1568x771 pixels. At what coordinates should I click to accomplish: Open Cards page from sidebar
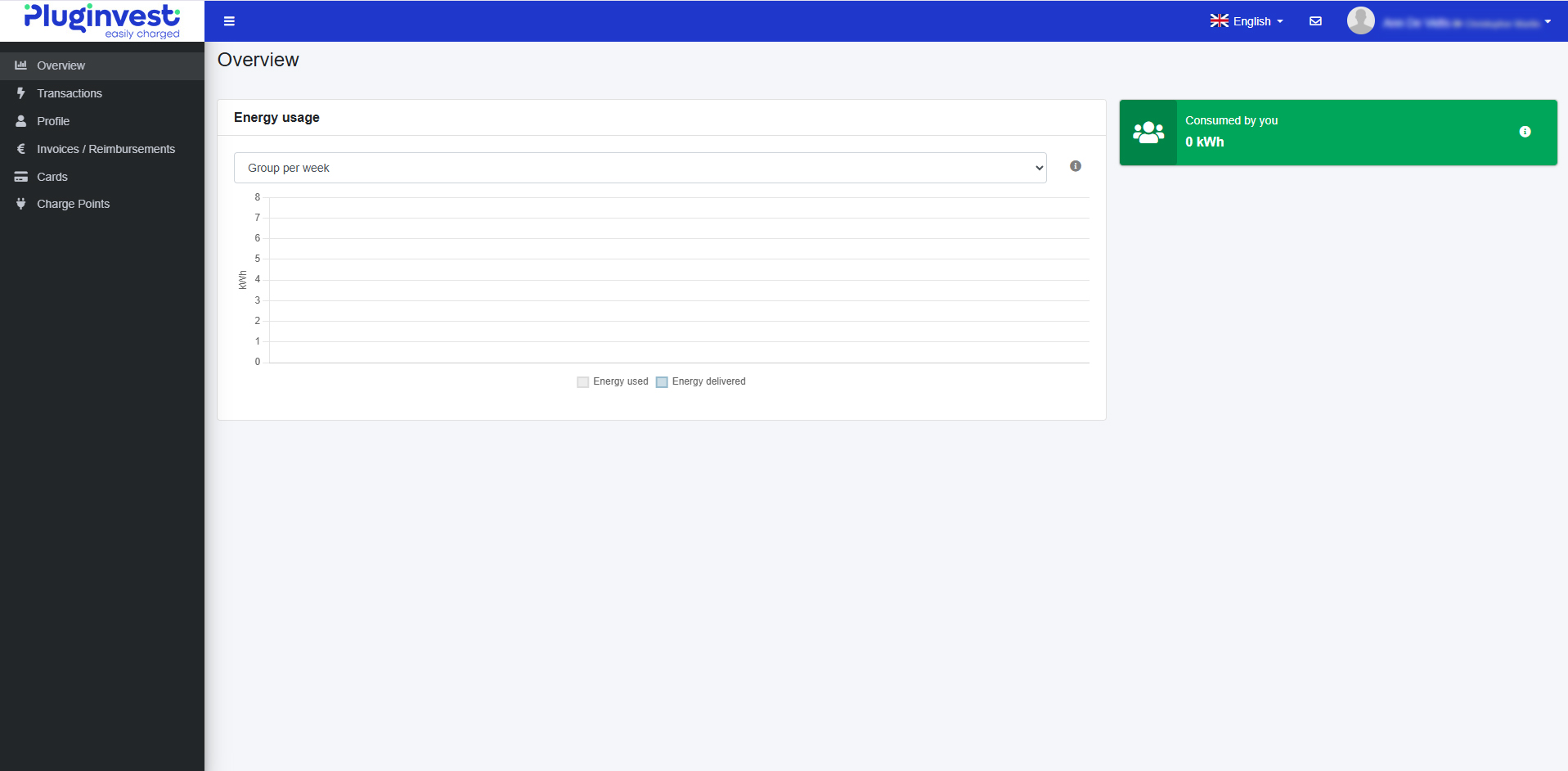pos(102,177)
